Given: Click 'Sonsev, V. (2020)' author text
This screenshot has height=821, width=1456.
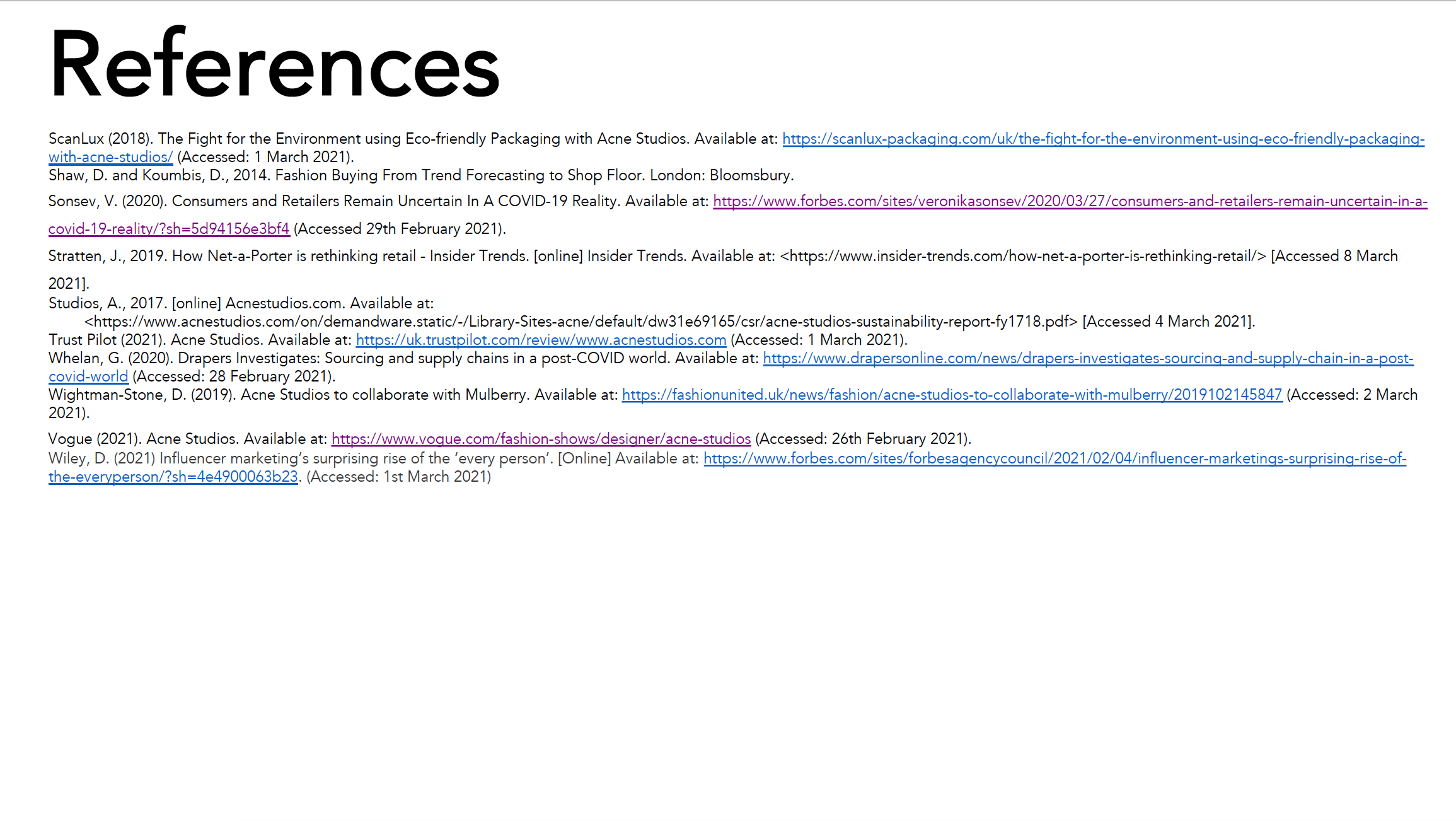Looking at the screenshot, I should [x=108, y=201].
